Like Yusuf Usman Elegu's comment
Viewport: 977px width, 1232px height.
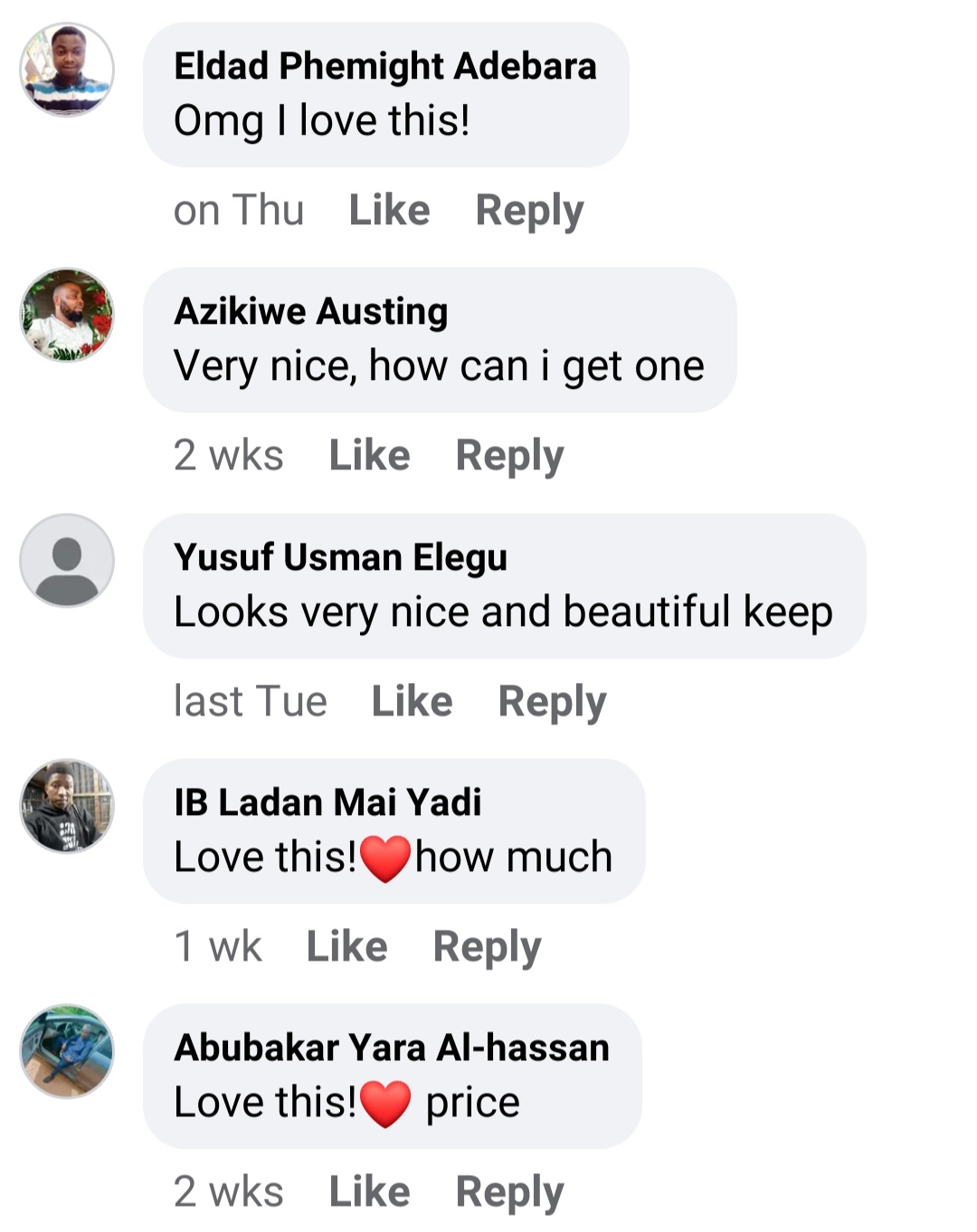412,702
